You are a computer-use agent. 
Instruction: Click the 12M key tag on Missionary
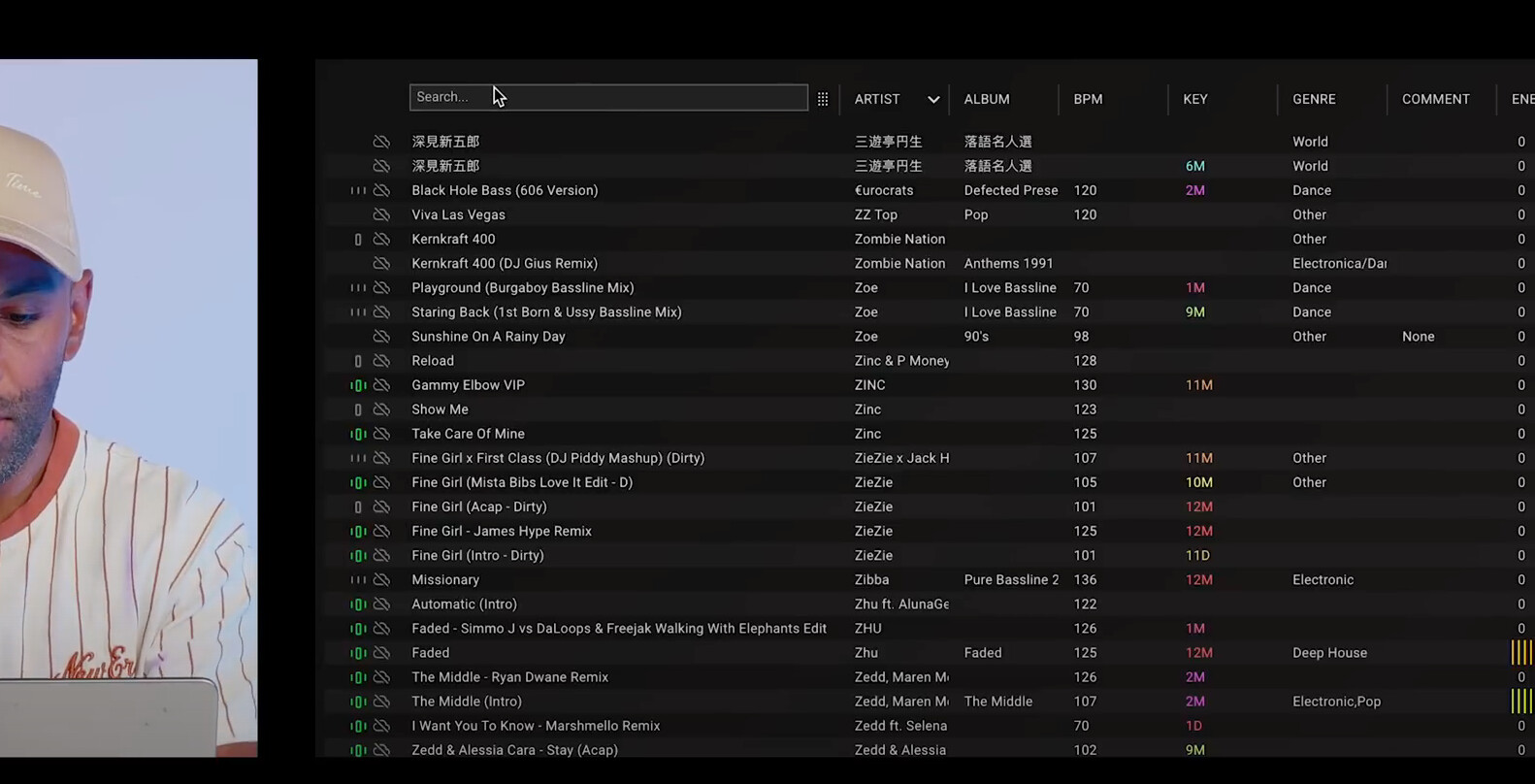tap(1198, 580)
